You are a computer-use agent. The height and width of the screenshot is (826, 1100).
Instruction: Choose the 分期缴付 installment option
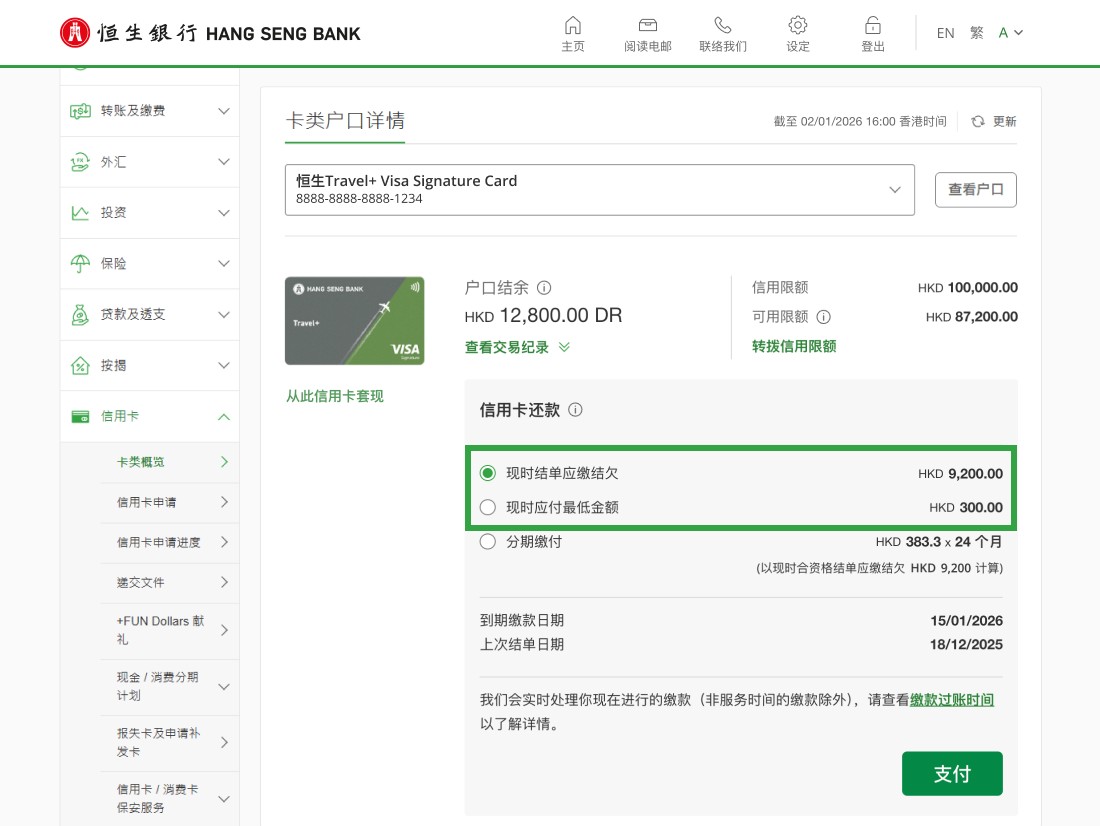pyautogui.click(x=488, y=541)
